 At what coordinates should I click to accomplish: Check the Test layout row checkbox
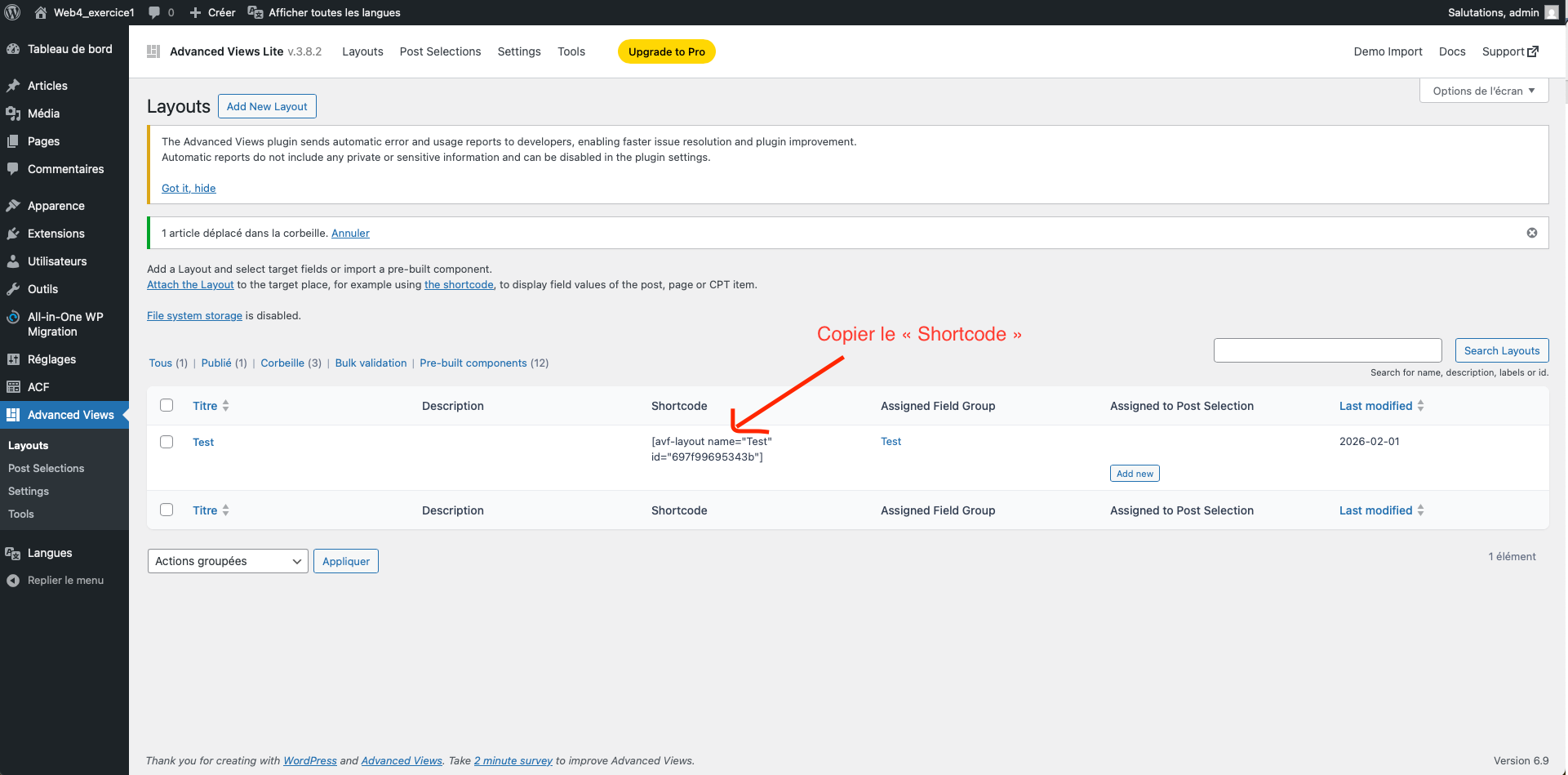[167, 442]
